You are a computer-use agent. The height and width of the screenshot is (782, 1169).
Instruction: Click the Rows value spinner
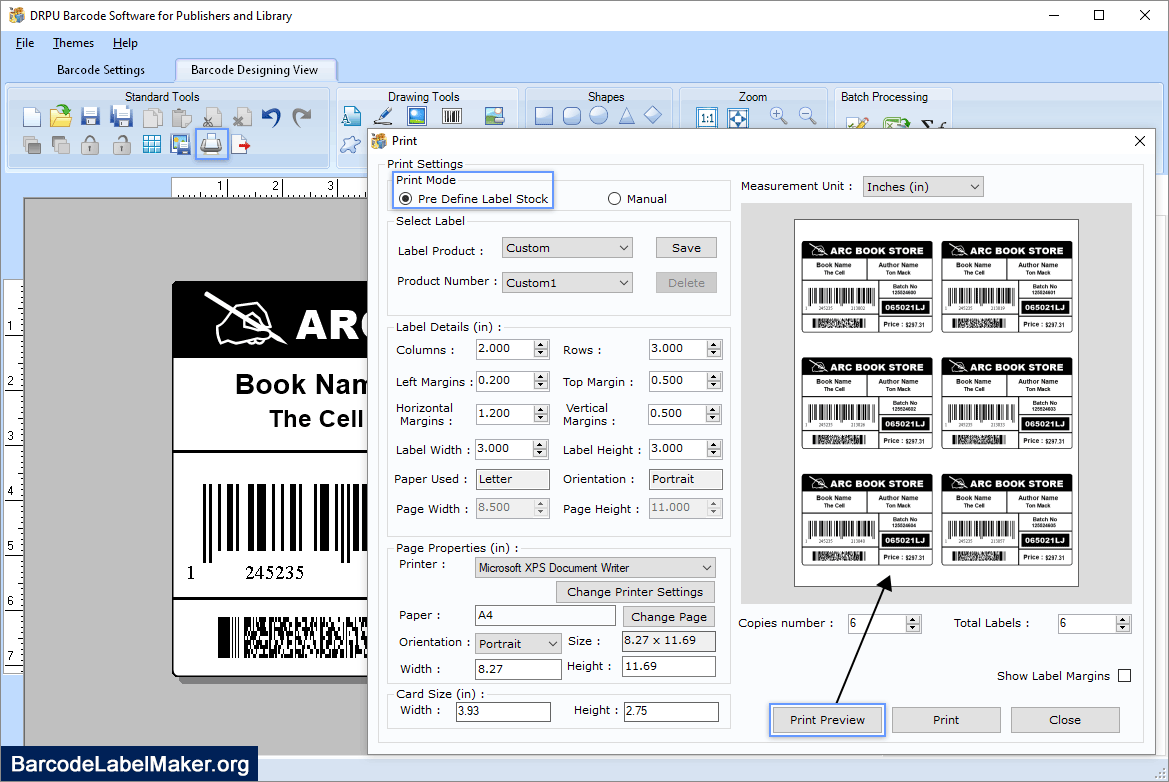714,349
